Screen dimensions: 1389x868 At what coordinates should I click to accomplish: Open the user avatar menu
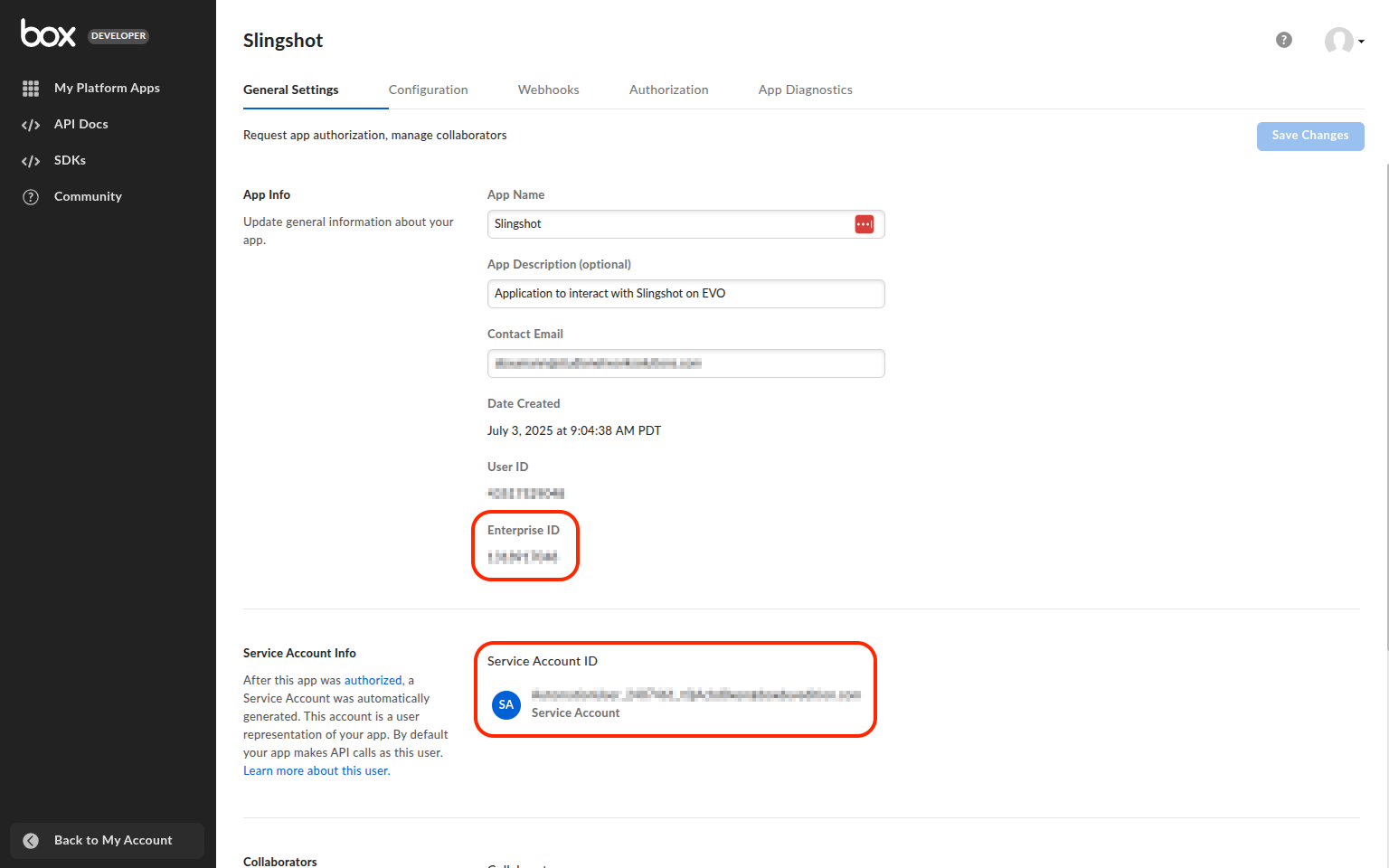coord(1344,41)
